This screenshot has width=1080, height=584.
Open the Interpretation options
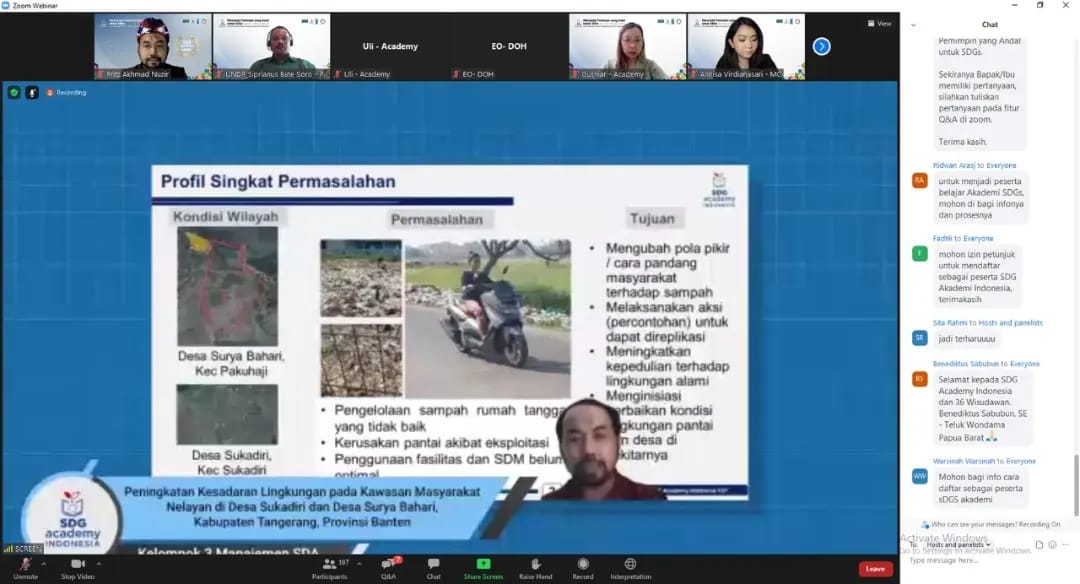click(630, 566)
